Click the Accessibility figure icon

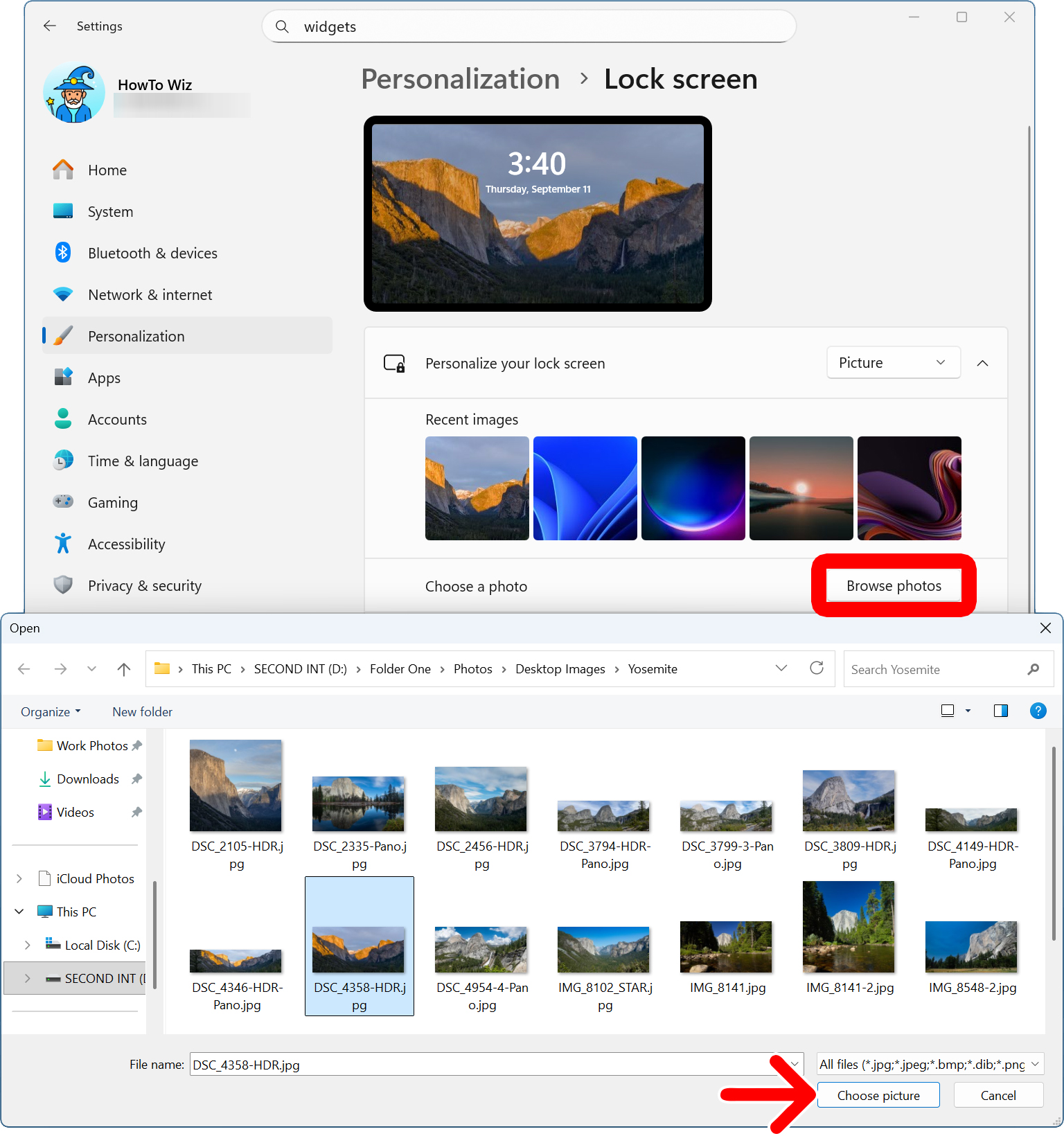pyautogui.click(x=63, y=543)
